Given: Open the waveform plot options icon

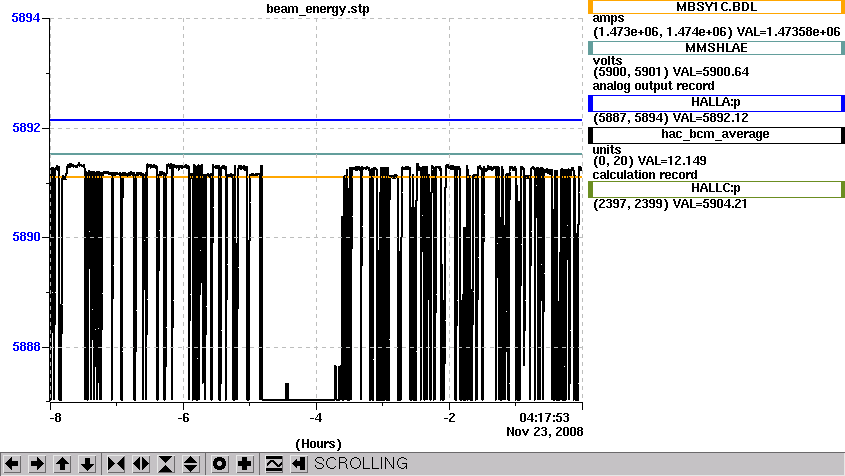Looking at the screenshot, I should 274,464.
